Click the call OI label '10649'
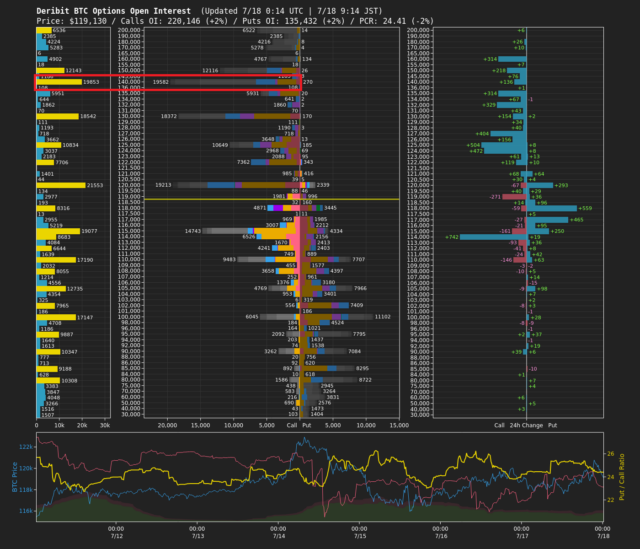 tap(220, 145)
